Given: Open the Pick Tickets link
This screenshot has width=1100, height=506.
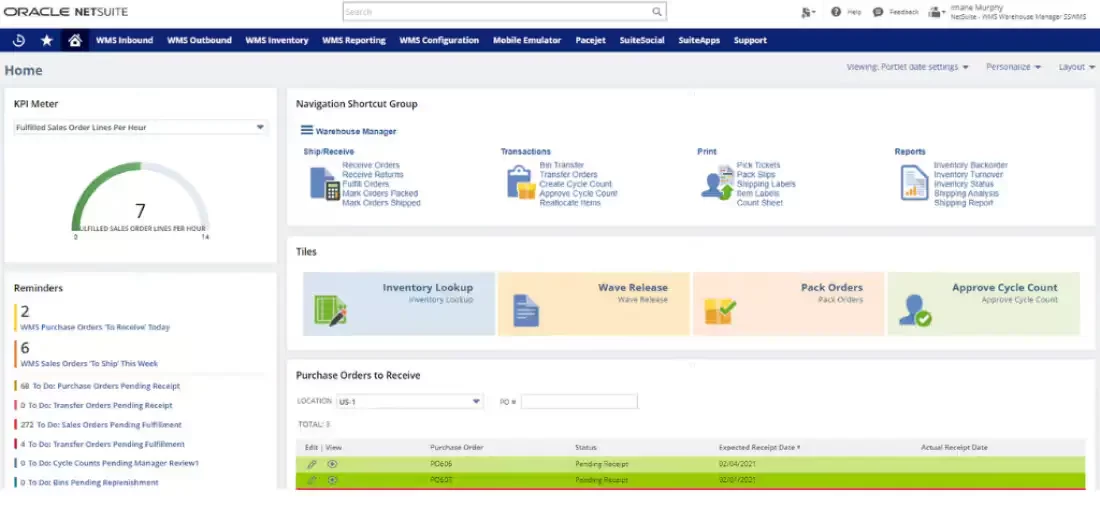Looking at the screenshot, I should tap(758, 165).
